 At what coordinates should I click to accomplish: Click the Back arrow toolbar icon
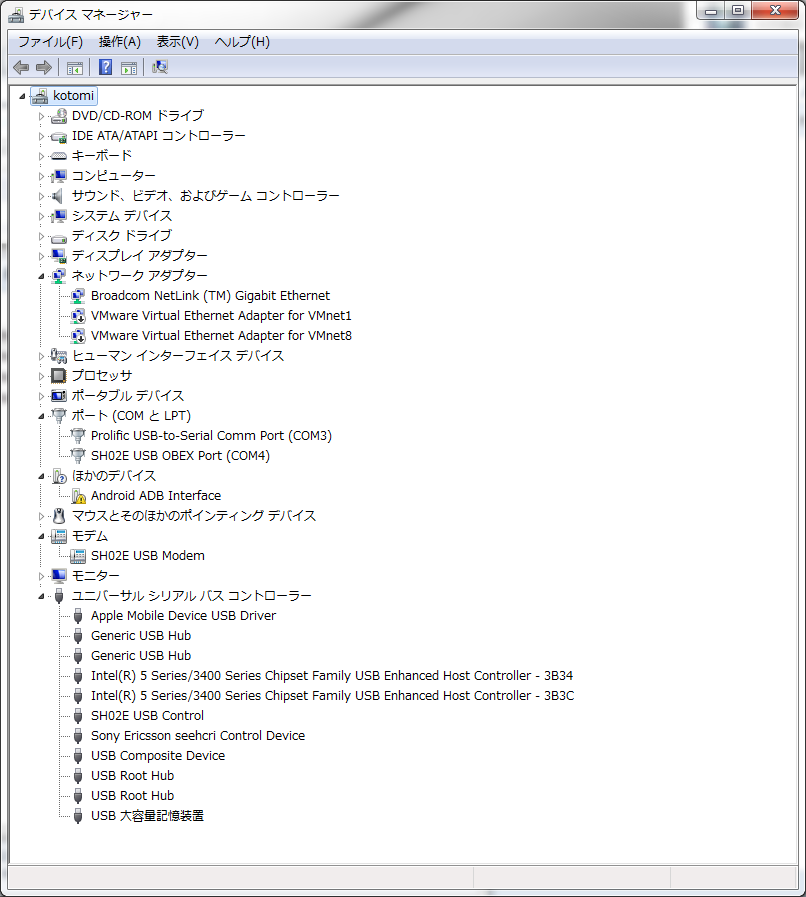pos(20,67)
